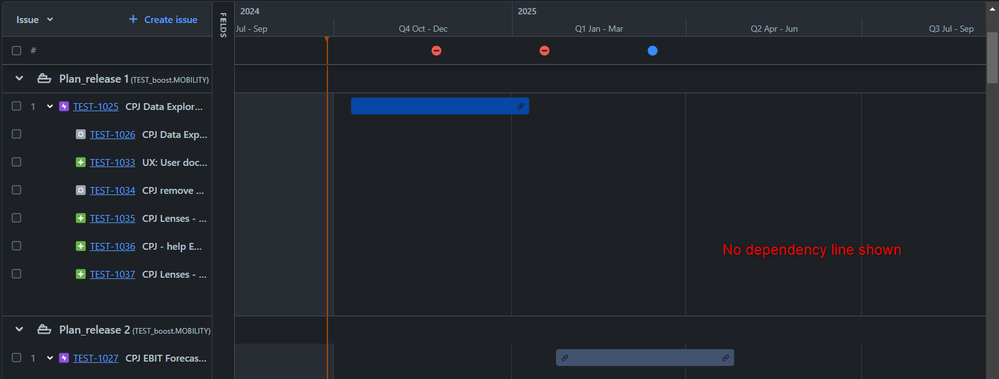Open issue link TEST-1033
This screenshot has height=379, width=999.
coord(112,162)
